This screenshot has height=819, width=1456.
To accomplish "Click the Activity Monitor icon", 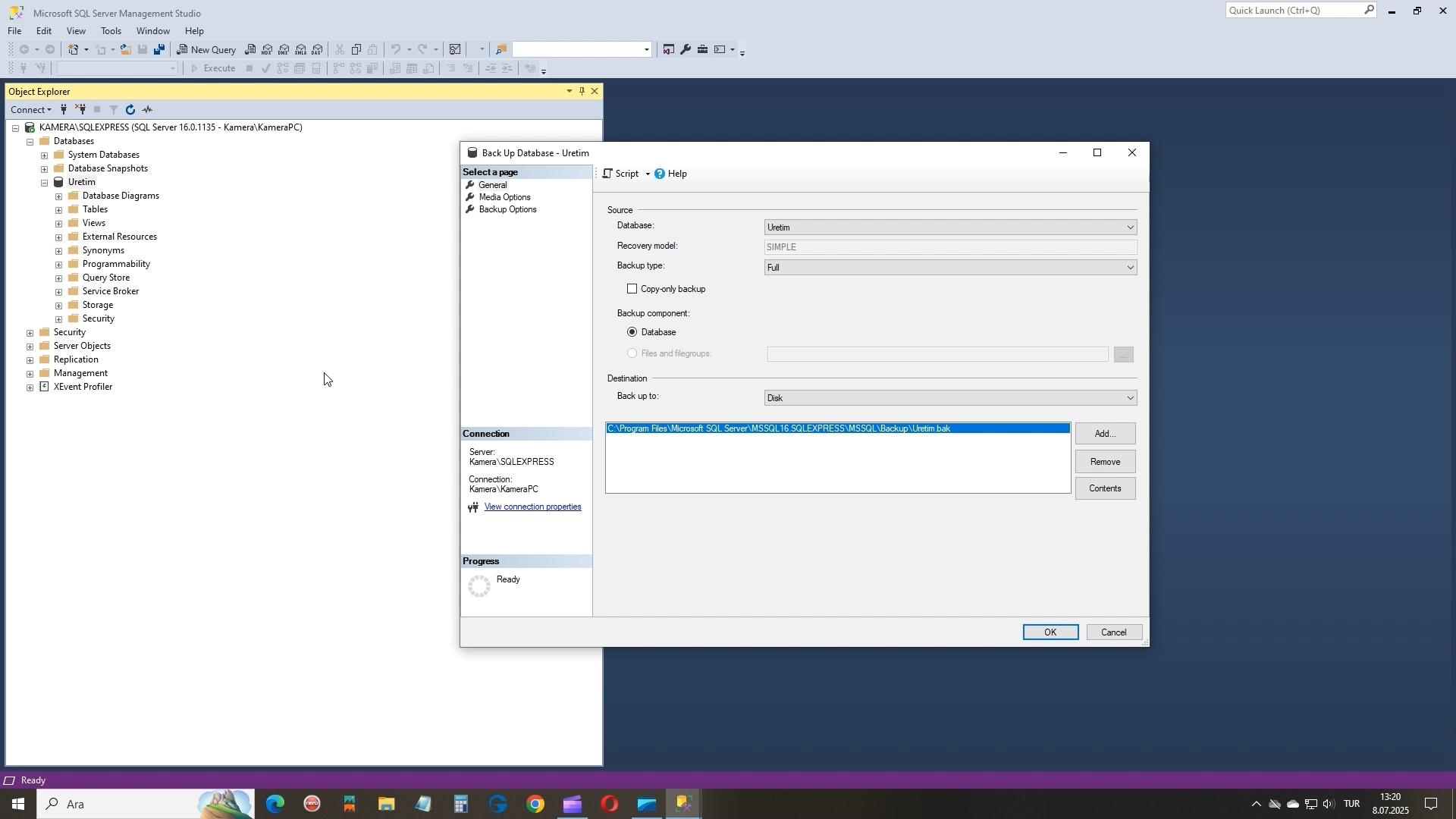I will click(455, 49).
